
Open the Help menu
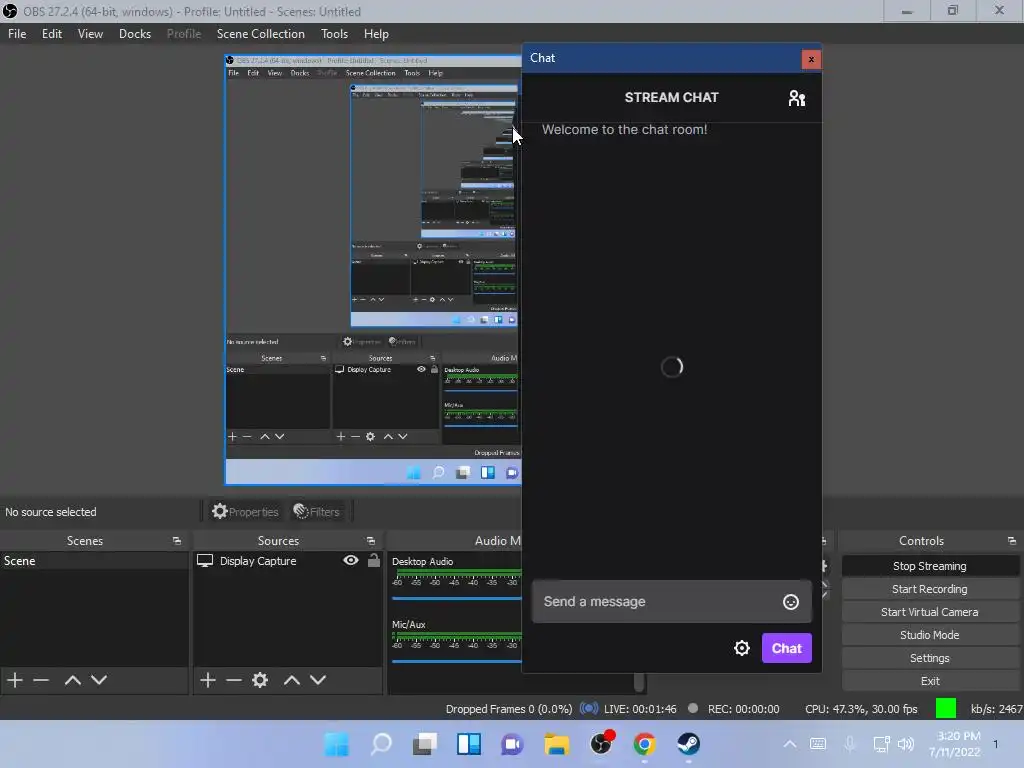pos(376,34)
